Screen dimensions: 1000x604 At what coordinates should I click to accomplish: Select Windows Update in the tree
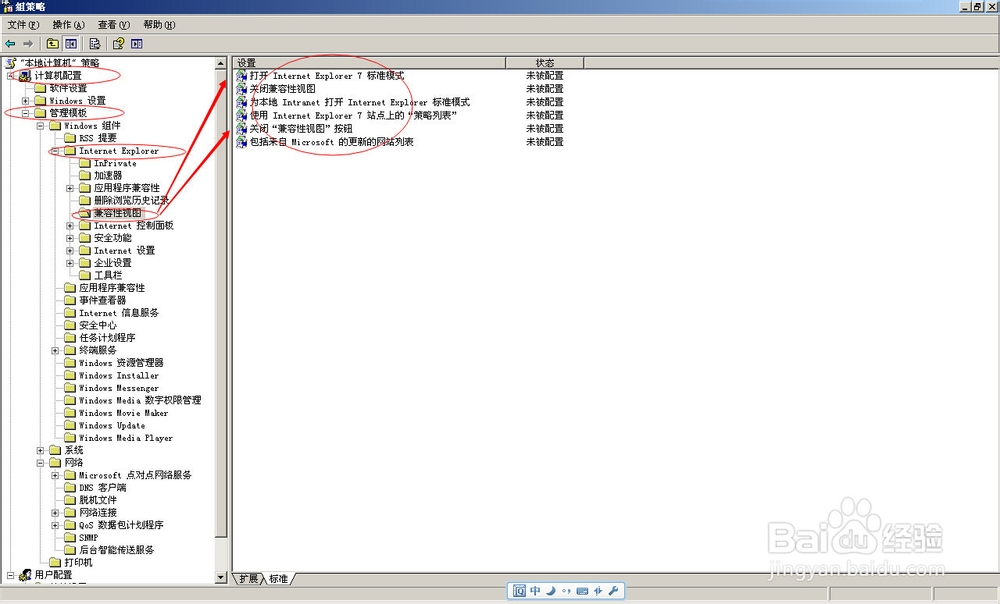click(x=112, y=425)
